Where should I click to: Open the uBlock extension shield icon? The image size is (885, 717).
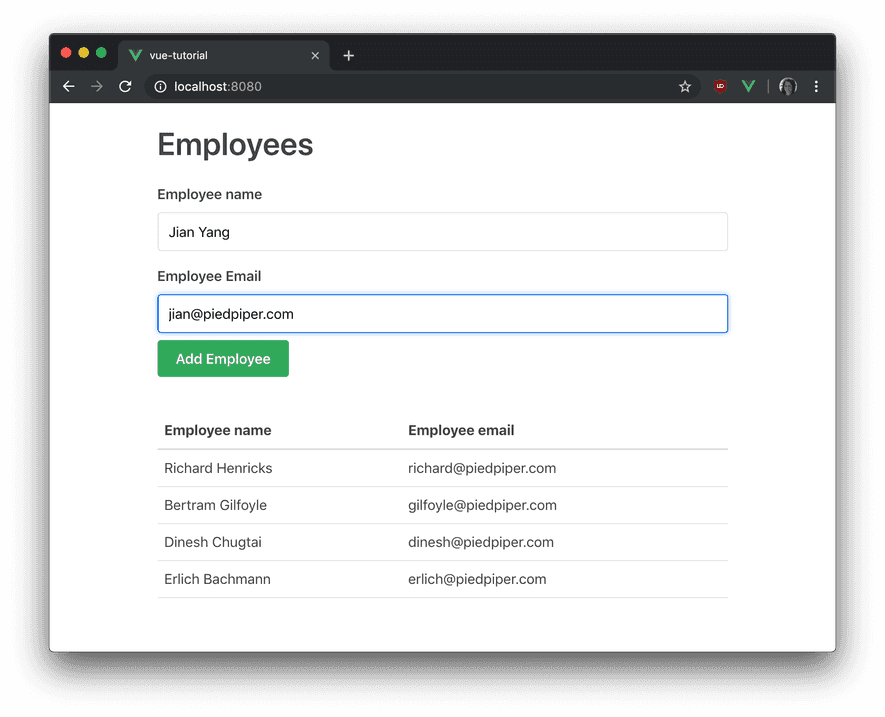tap(719, 86)
